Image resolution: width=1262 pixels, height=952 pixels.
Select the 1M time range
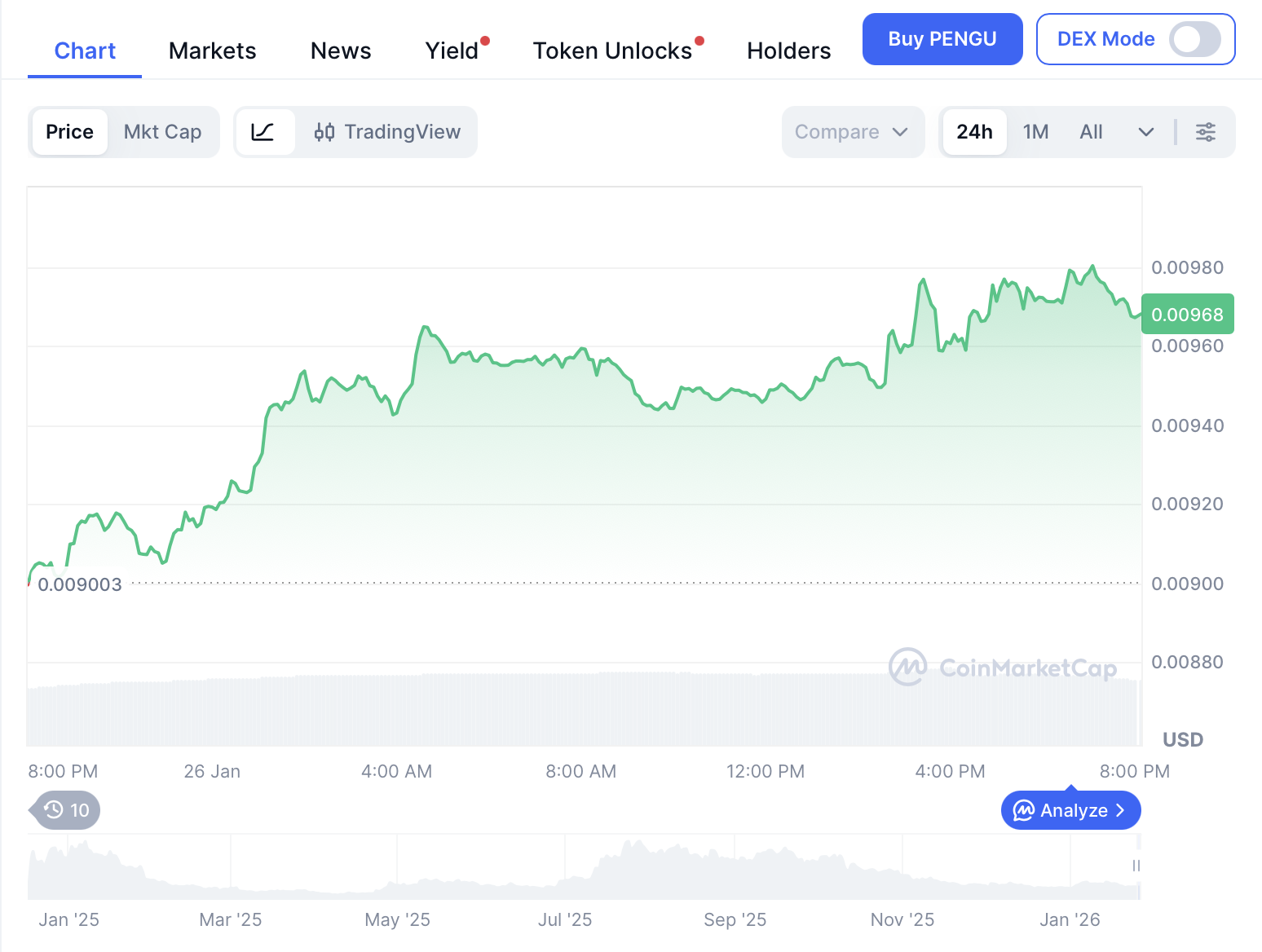[1035, 132]
